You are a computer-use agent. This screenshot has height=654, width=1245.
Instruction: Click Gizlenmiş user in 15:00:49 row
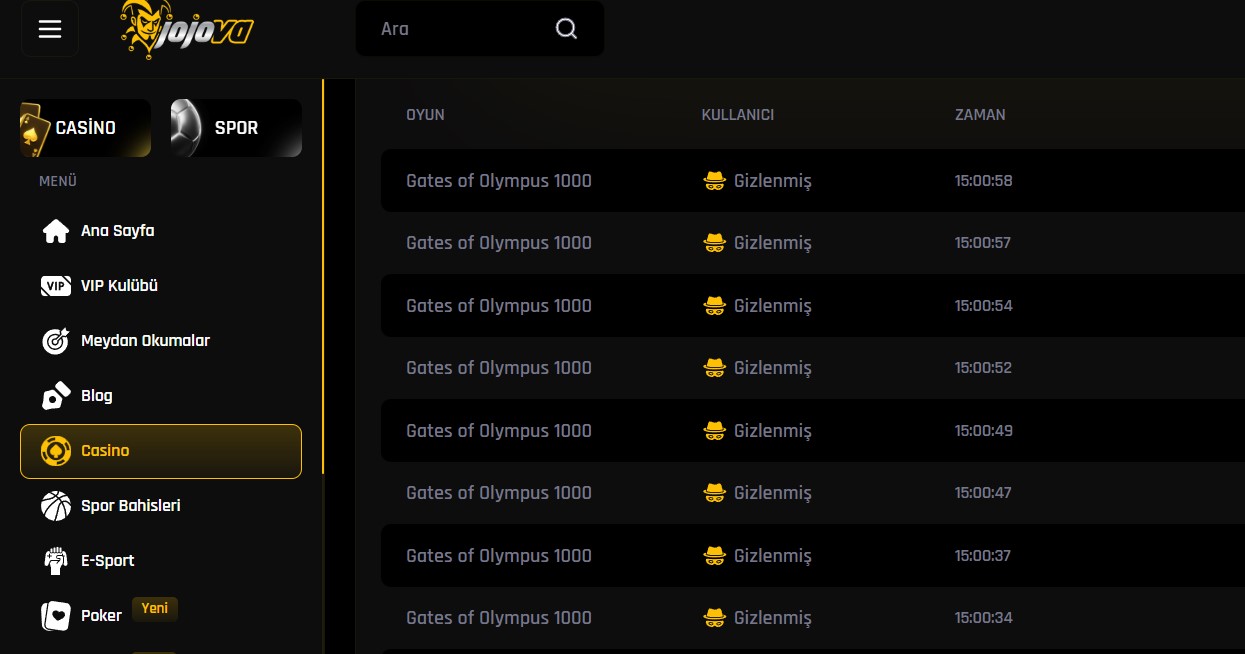pyautogui.click(x=771, y=431)
